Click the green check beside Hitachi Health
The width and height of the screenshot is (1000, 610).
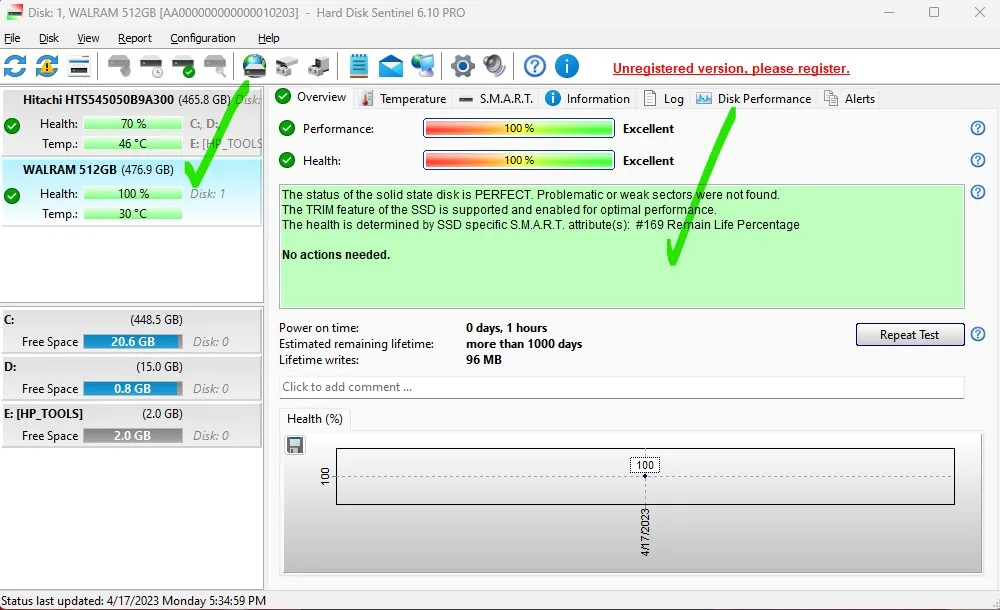point(11,126)
